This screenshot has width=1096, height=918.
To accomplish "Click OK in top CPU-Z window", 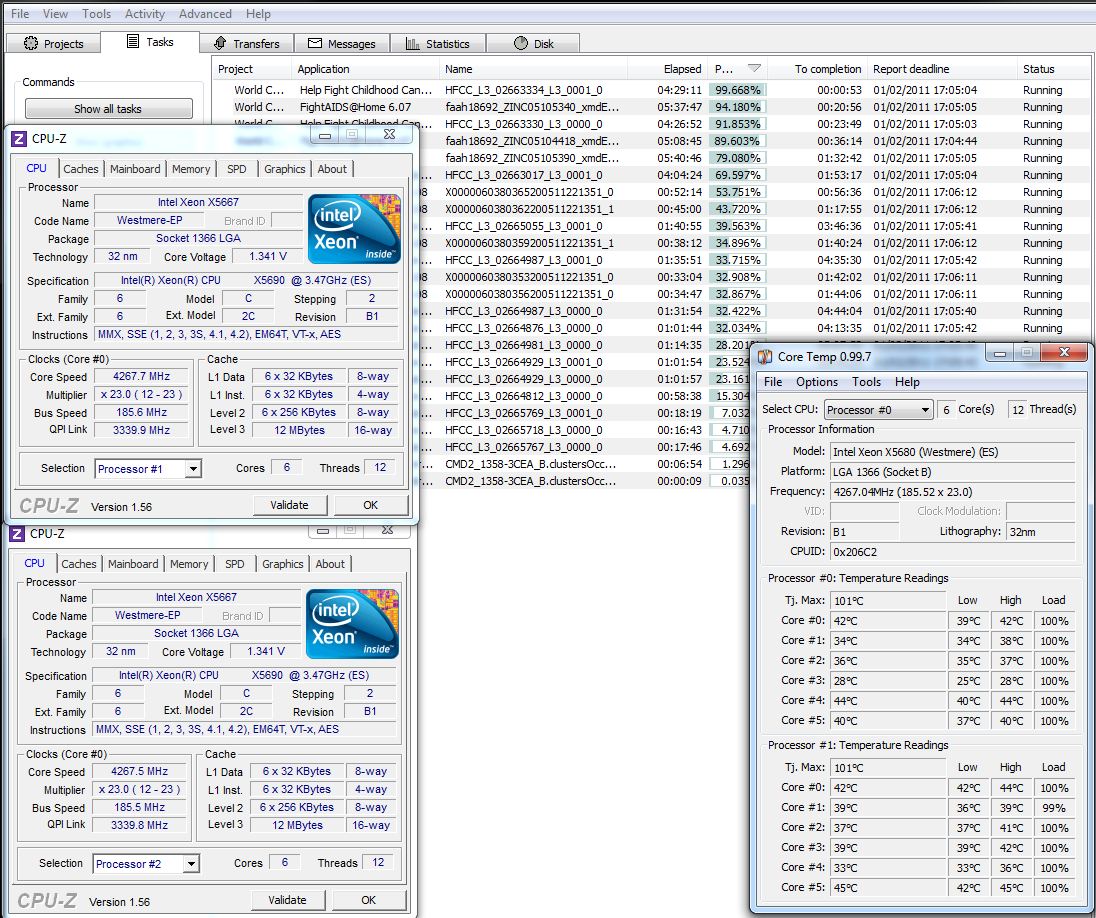I will click(370, 505).
